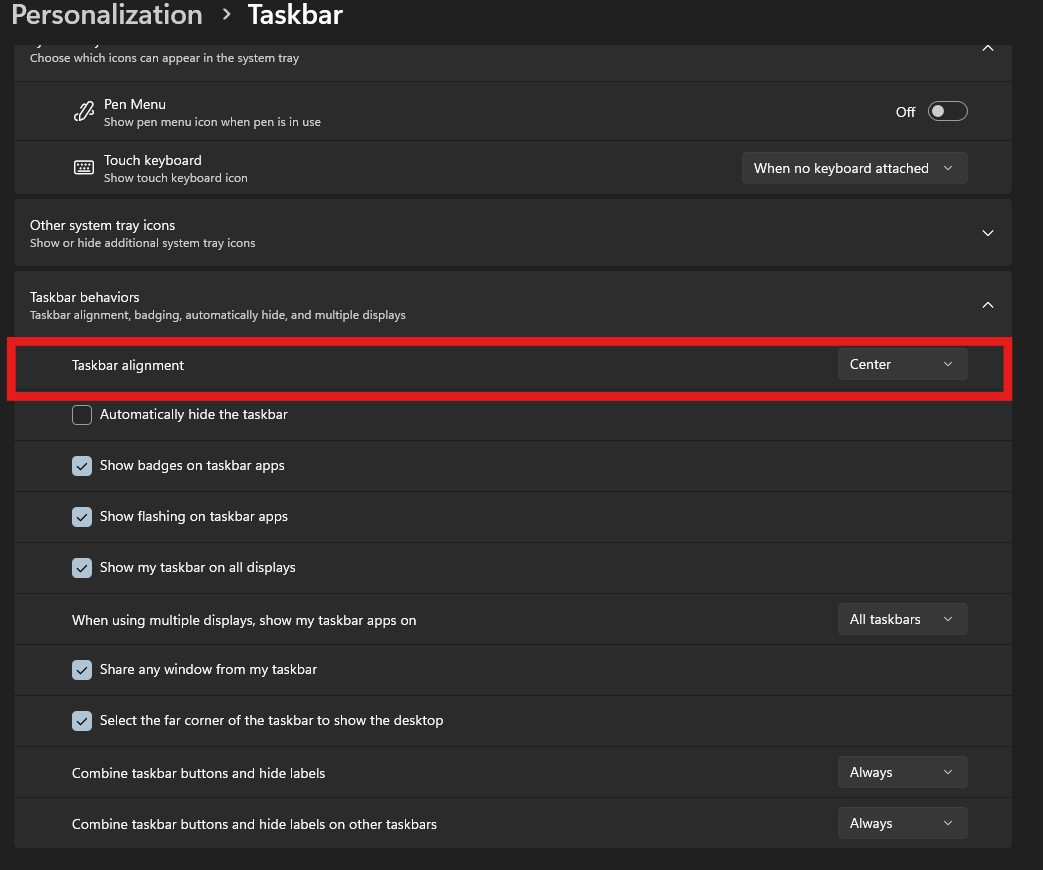
Task: Uncheck Share any window from my taskbar
Action: pos(82,670)
